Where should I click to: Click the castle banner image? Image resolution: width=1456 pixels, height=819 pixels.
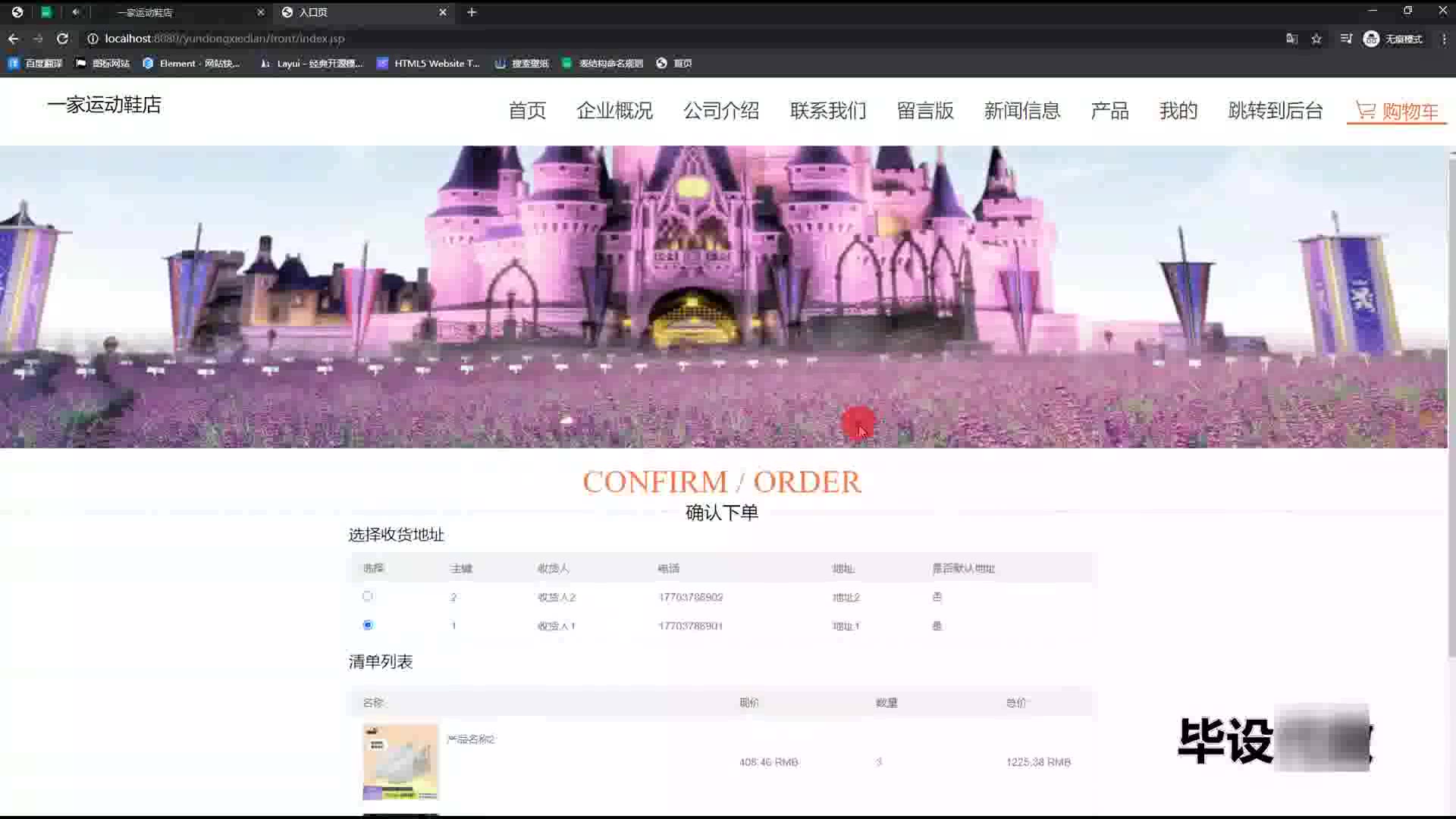(723, 297)
